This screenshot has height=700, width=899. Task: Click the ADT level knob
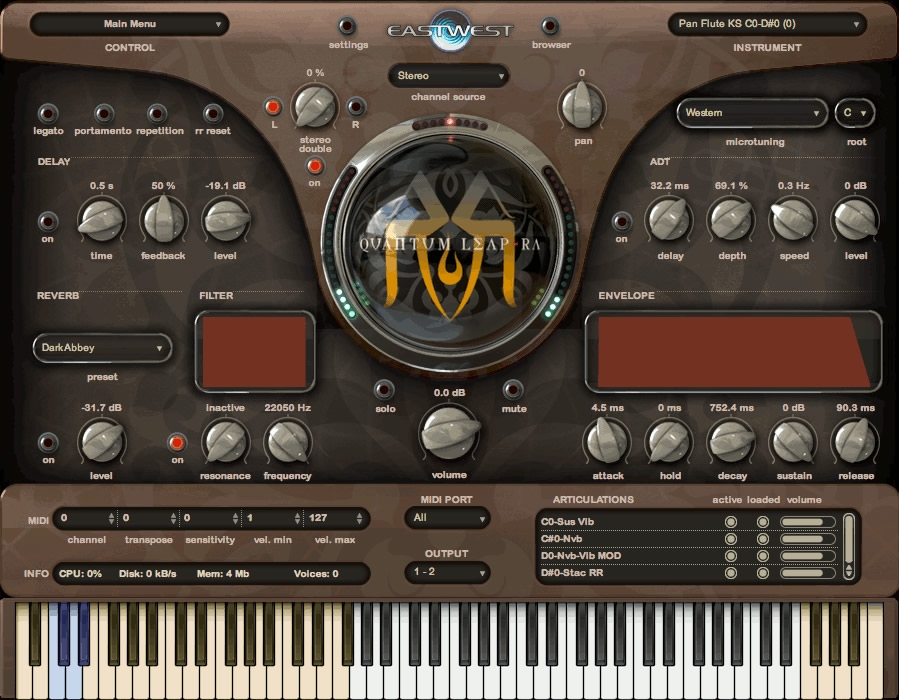[x=855, y=220]
